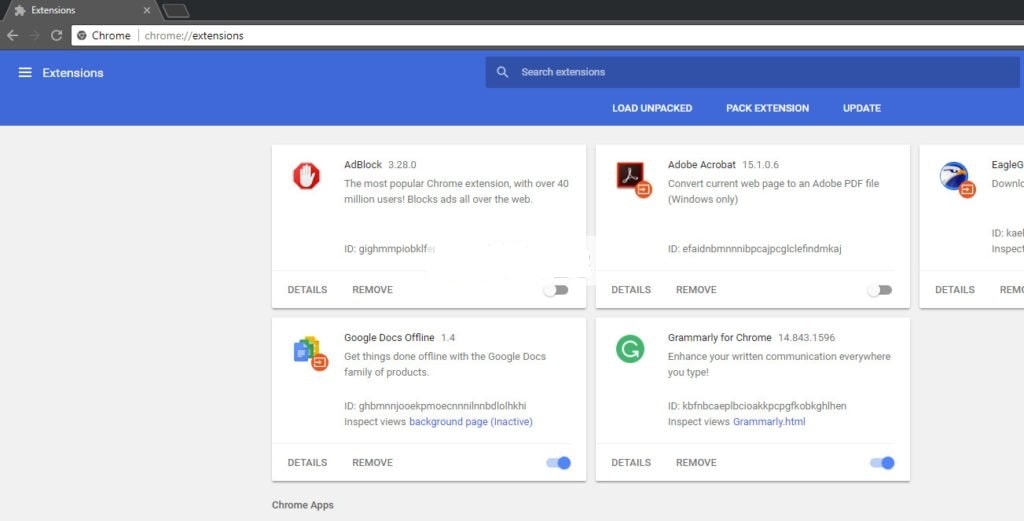Click the AdBlock stop-hand icon
Image resolution: width=1024 pixels, height=521 pixels.
point(306,177)
